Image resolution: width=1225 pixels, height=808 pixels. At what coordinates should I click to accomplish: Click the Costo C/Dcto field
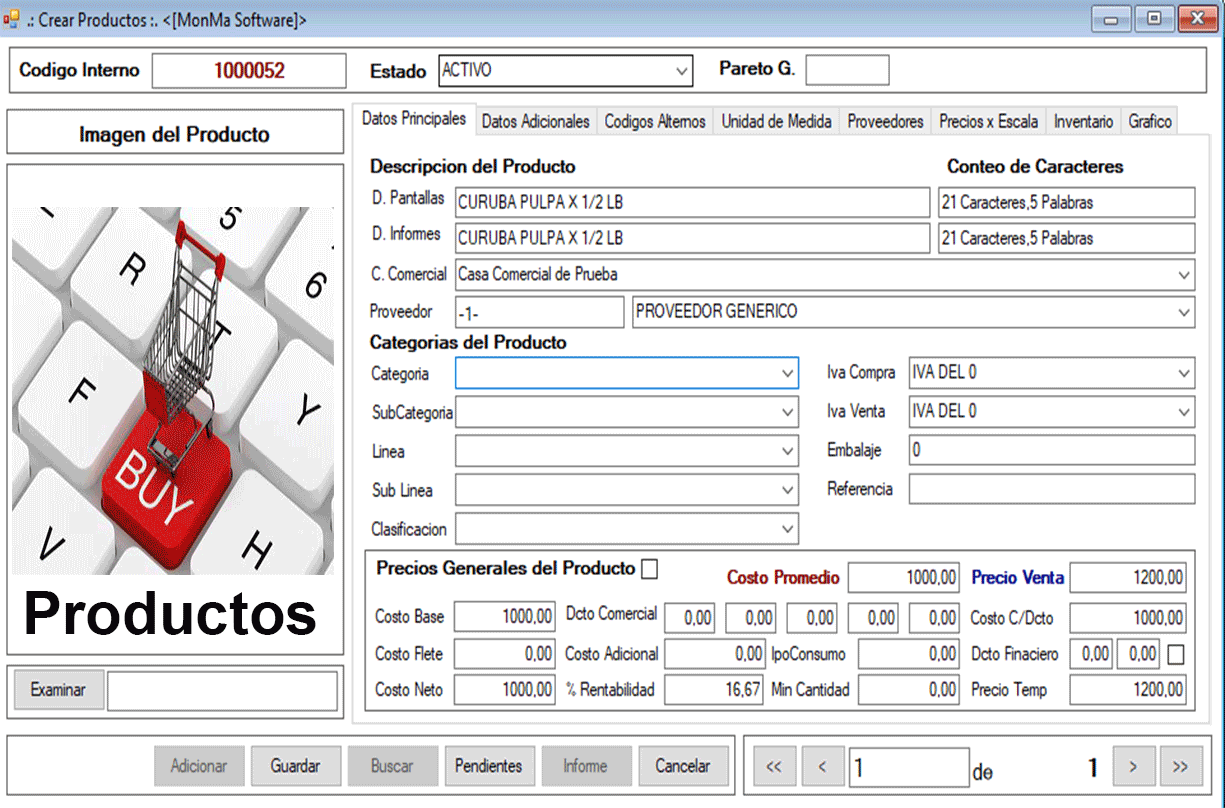(1128, 618)
